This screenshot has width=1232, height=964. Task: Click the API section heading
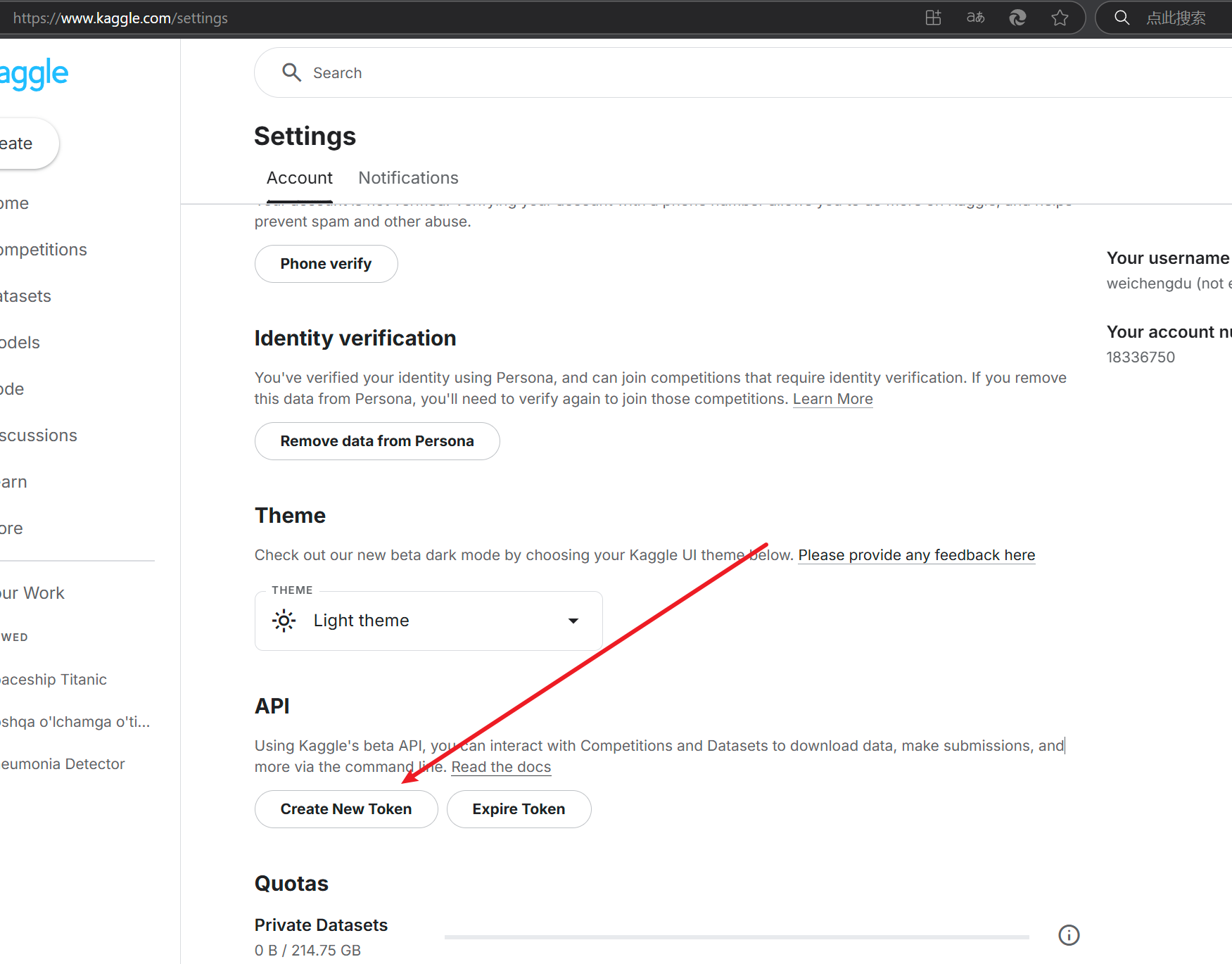[272, 706]
